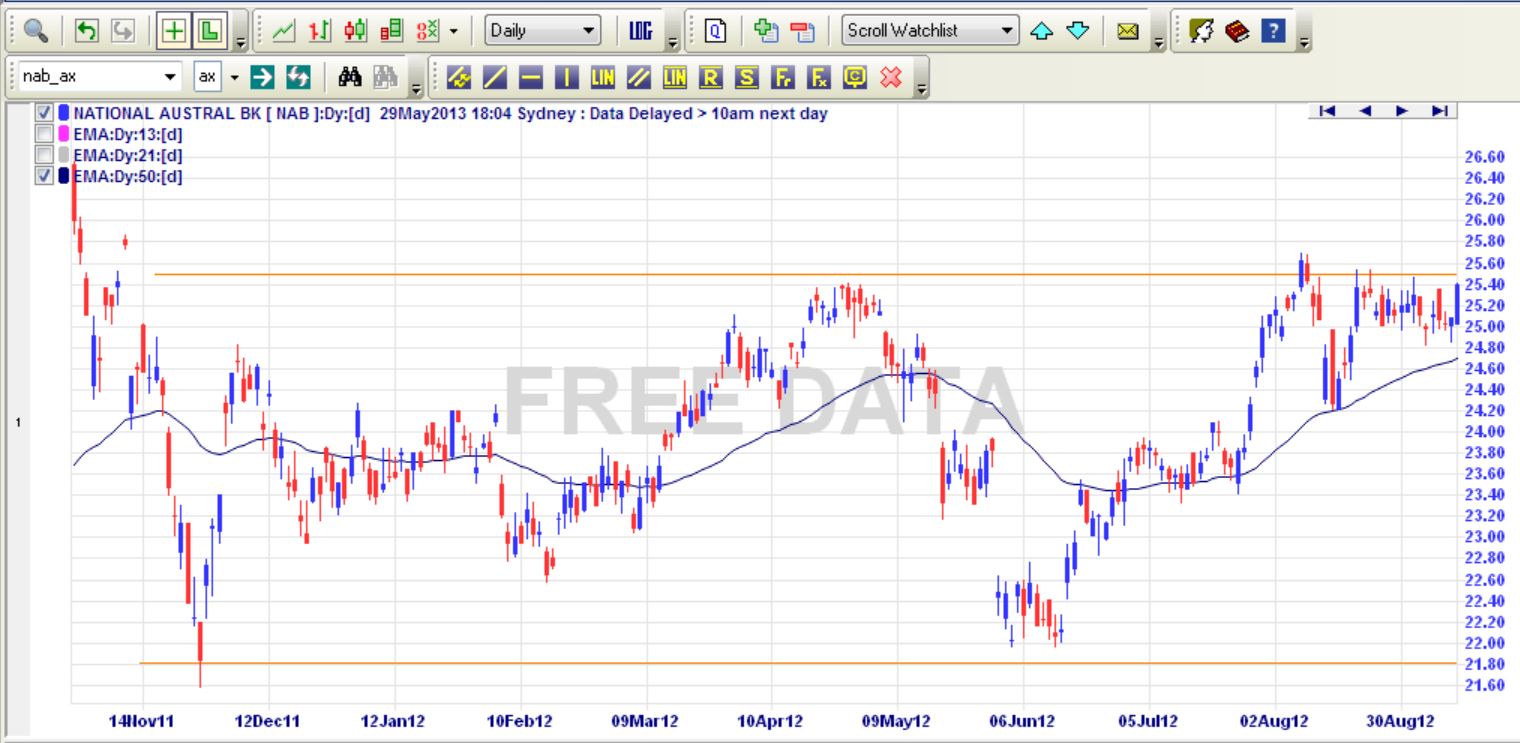The width and height of the screenshot is (1520, 743).
Task: Jump to chart start button
Action: [x=1327, y=111]
